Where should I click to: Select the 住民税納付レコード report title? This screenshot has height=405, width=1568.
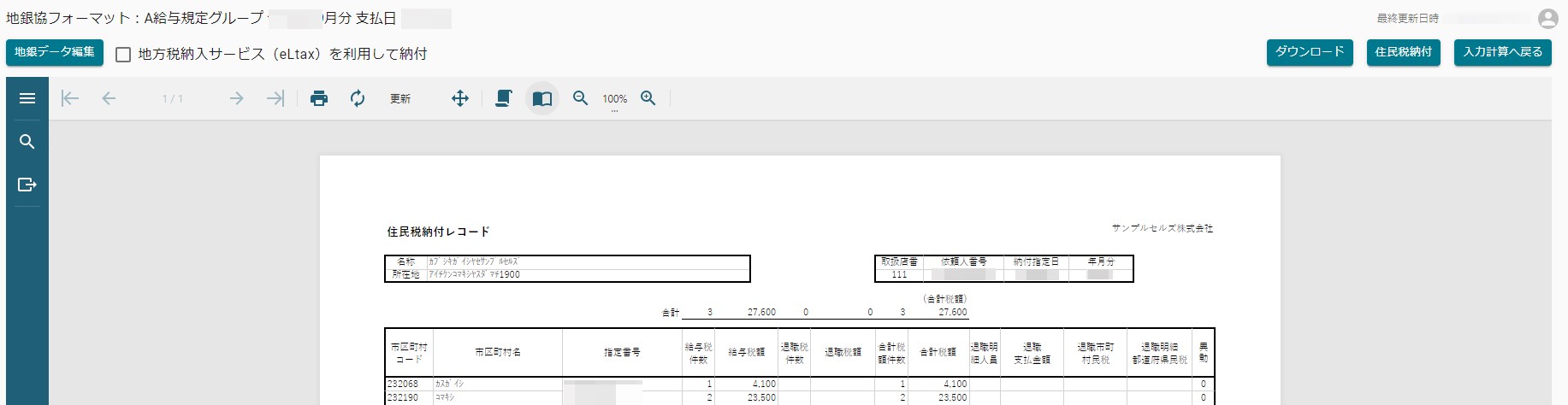pos(438,232)
